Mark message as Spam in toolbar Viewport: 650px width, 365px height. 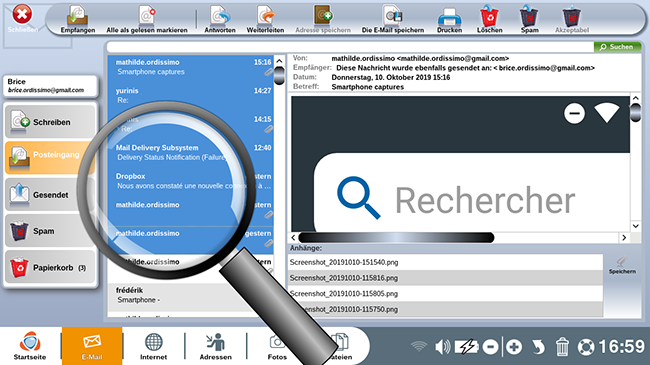529,19
